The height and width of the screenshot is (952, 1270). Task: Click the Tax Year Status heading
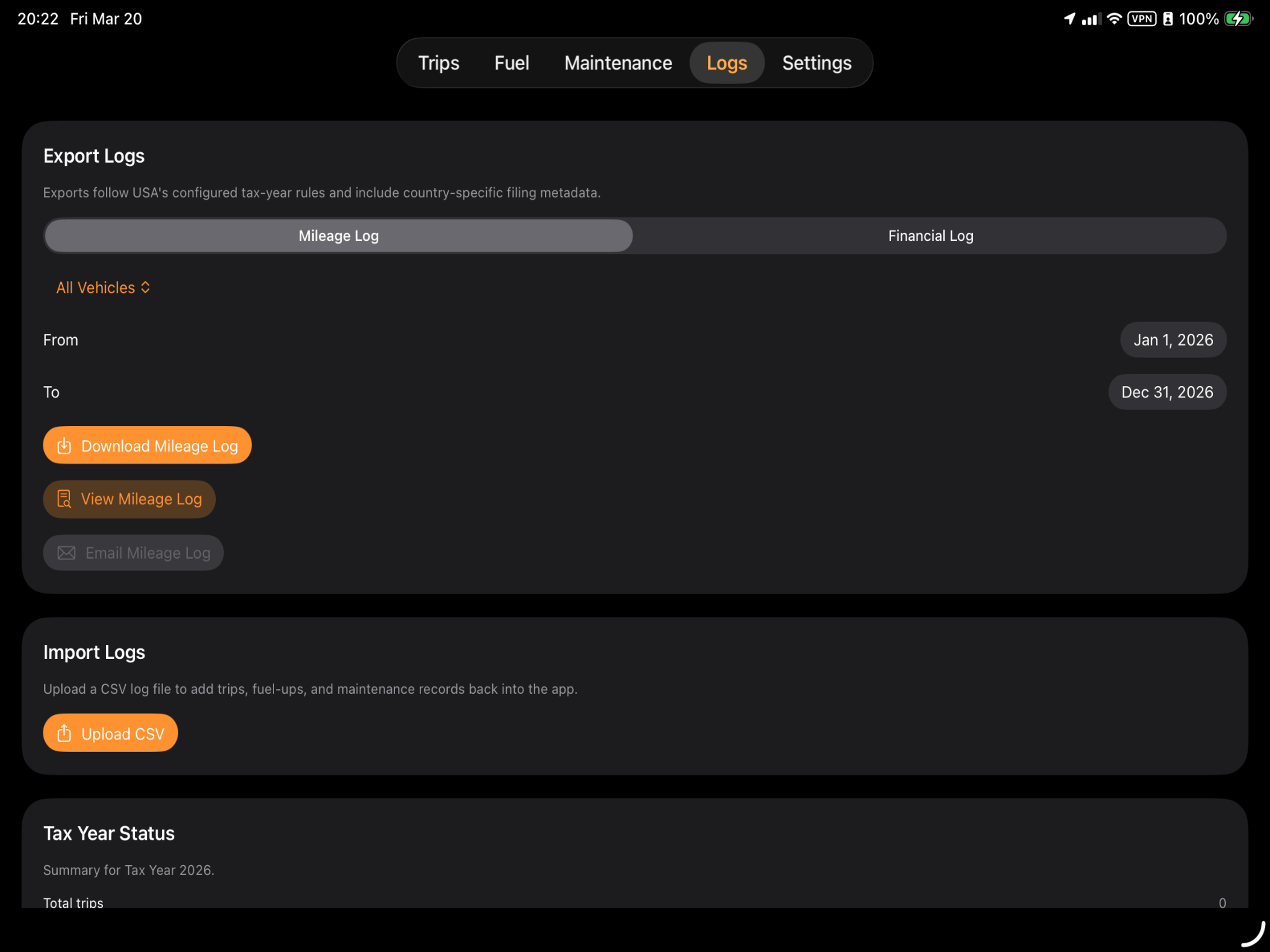coord(109,834)
